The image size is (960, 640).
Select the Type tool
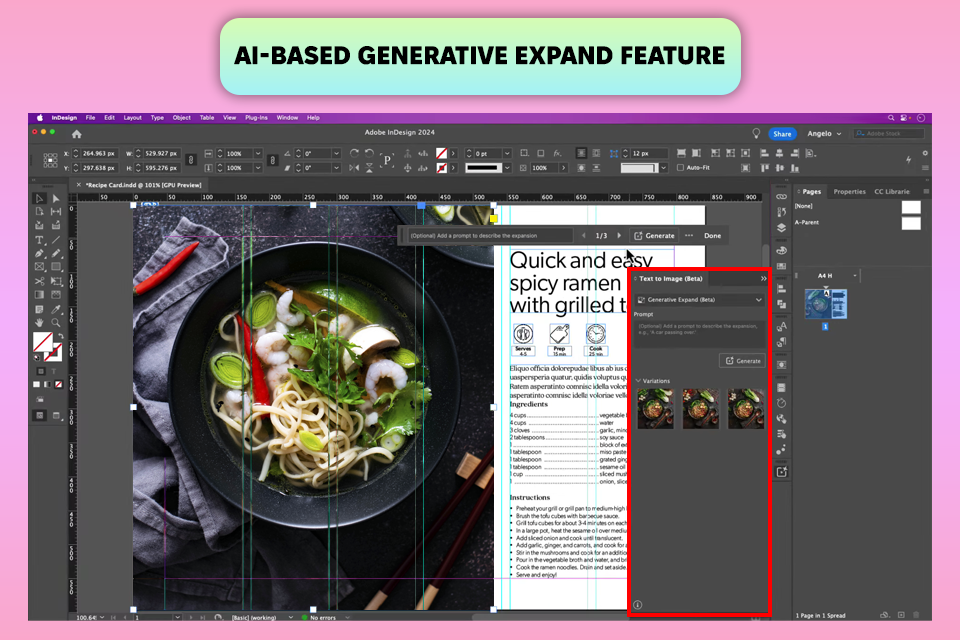[39, 240]
